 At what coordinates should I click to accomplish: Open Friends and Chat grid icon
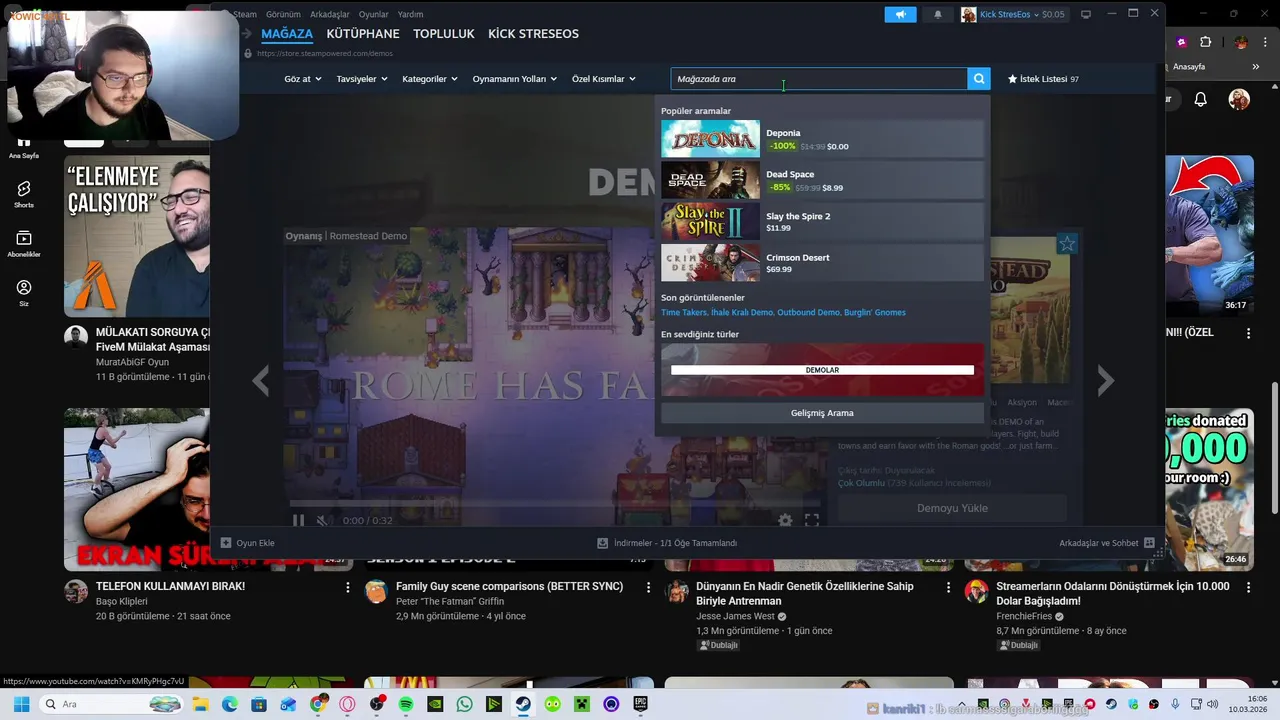click(x=1149, y=543)
